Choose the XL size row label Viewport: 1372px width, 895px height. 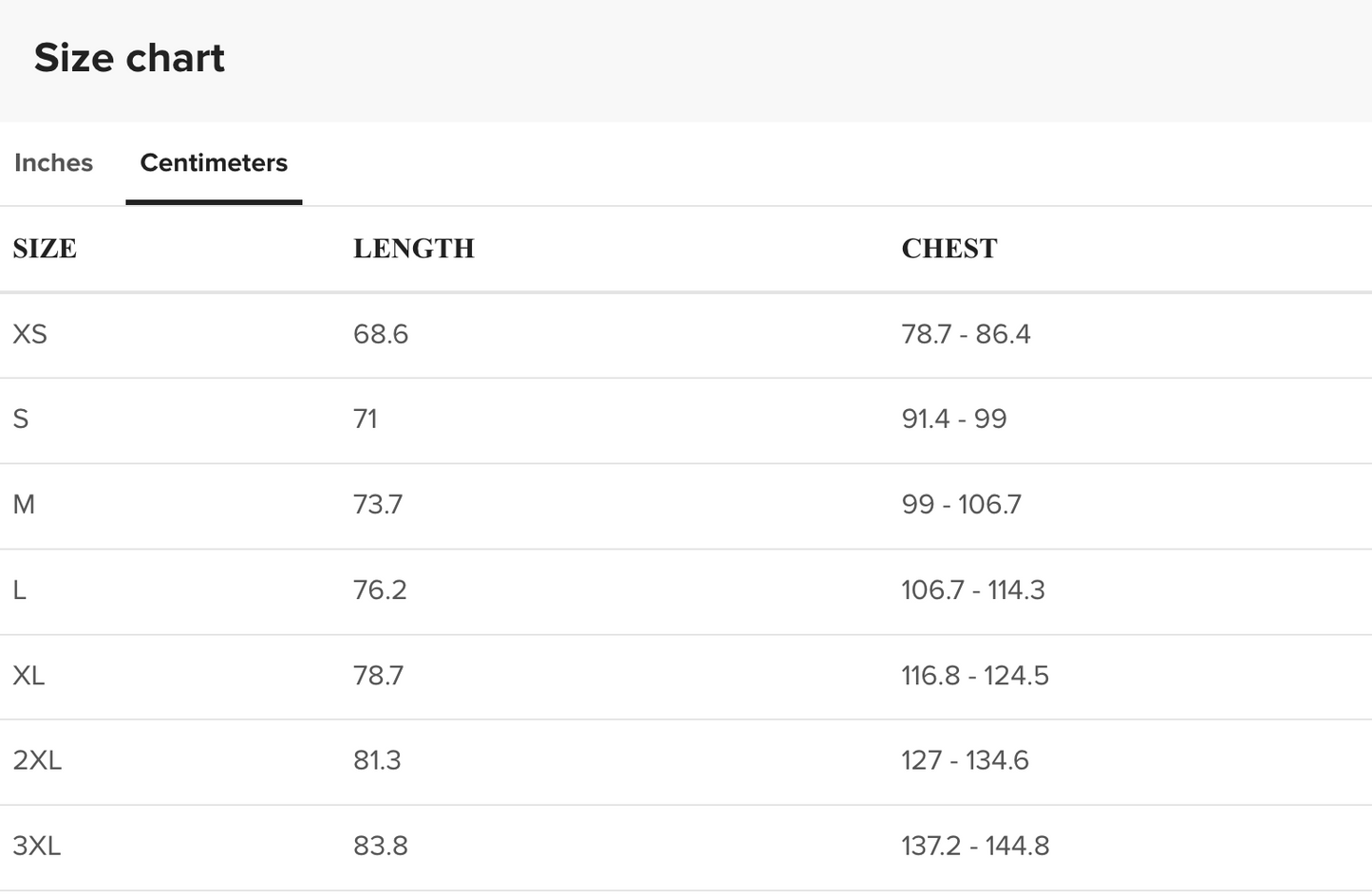point(28,676)
